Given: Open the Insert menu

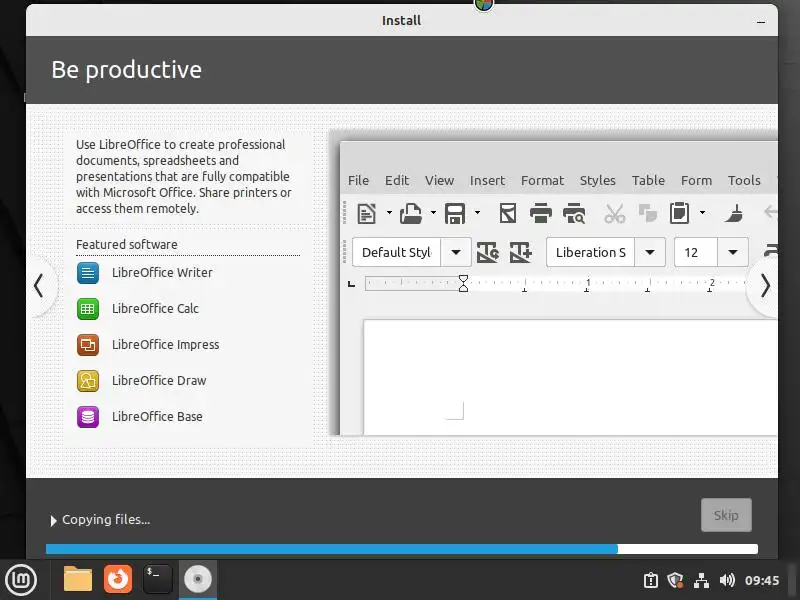Looking at the screenshot, I should [487, 181].
